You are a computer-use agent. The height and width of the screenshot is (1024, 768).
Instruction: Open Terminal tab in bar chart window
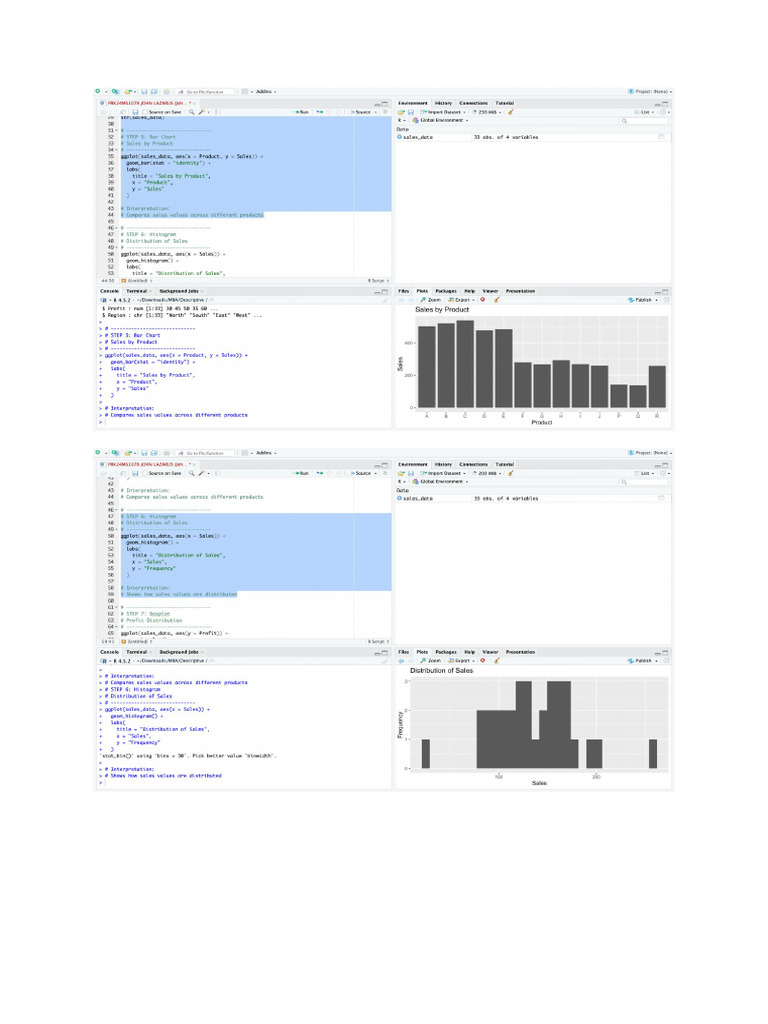[136, 291]
